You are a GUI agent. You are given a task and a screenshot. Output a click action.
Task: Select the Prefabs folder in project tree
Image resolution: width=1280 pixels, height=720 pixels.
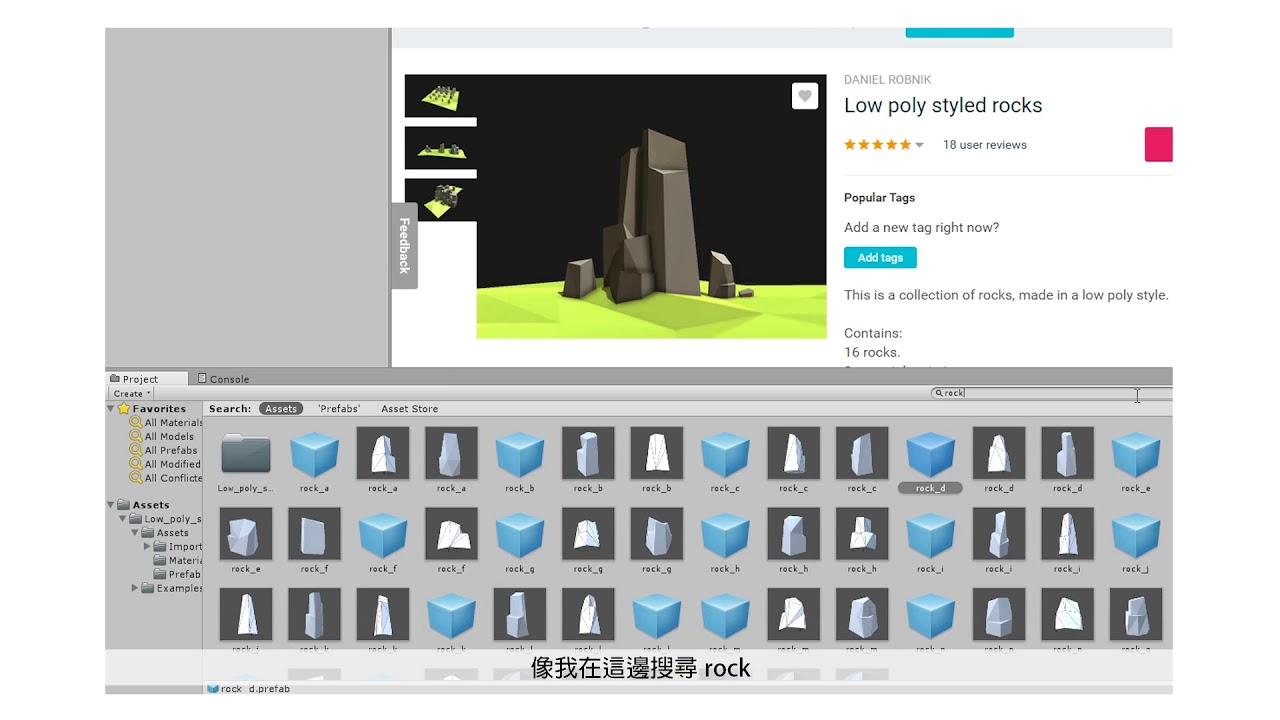(178, 574)
